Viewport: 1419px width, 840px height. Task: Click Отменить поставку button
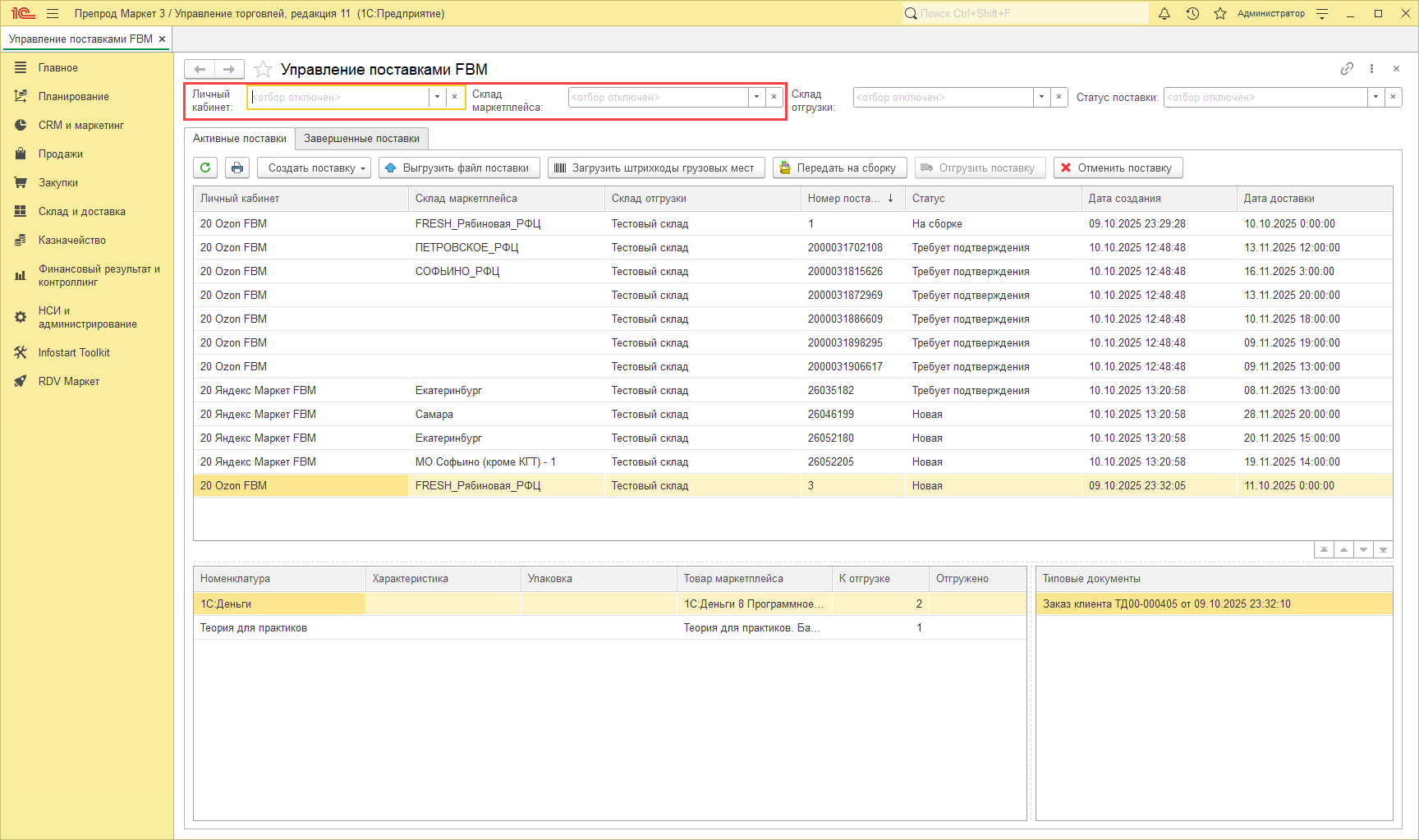[1118, 168]
